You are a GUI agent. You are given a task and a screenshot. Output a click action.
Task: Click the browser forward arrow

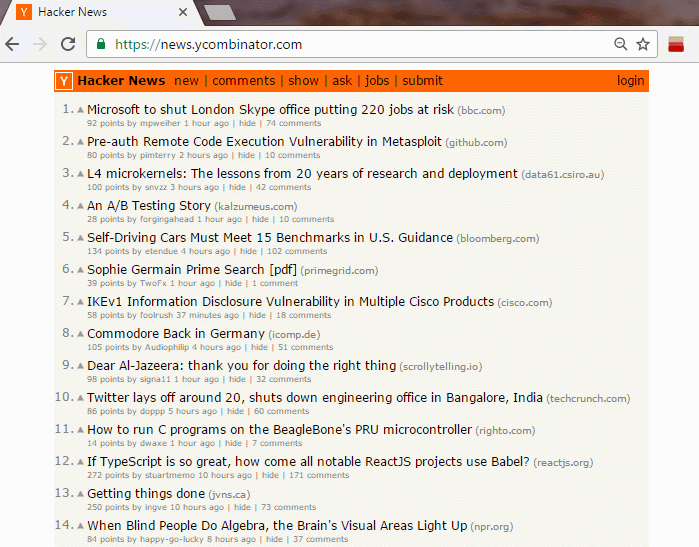(40, 44)
